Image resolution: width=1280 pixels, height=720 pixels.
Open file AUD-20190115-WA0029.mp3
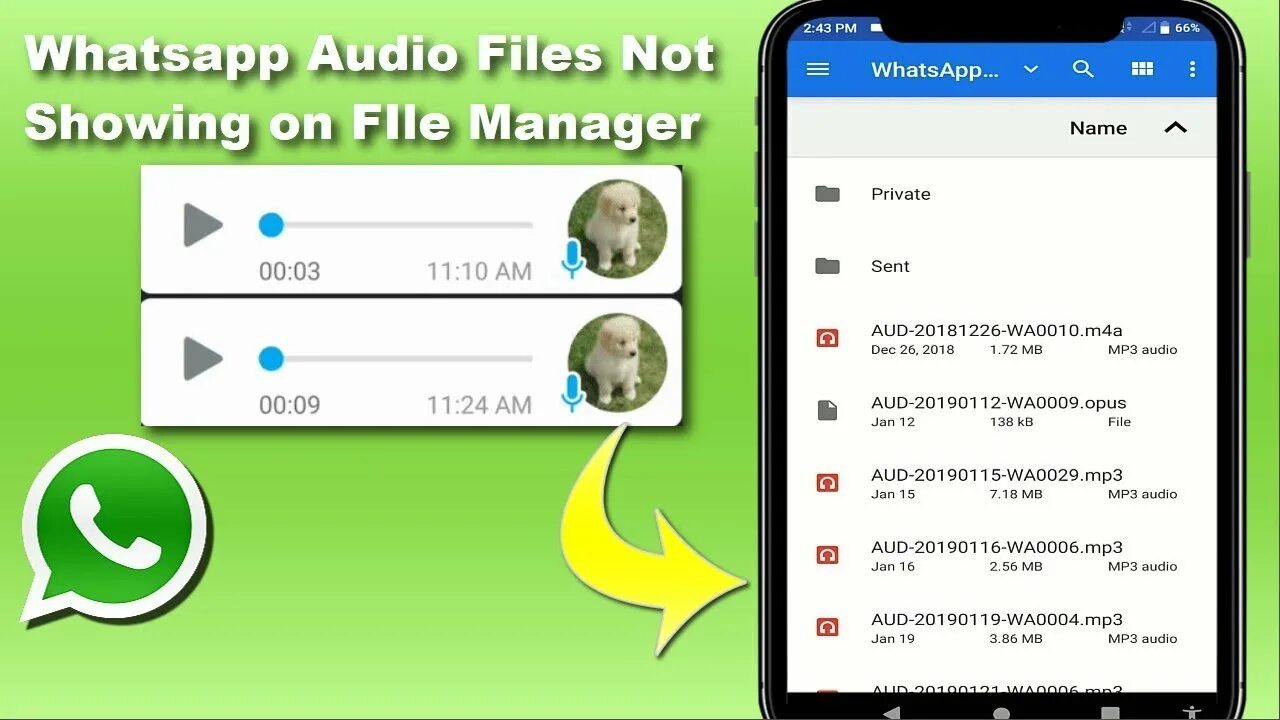click(997, 475)
